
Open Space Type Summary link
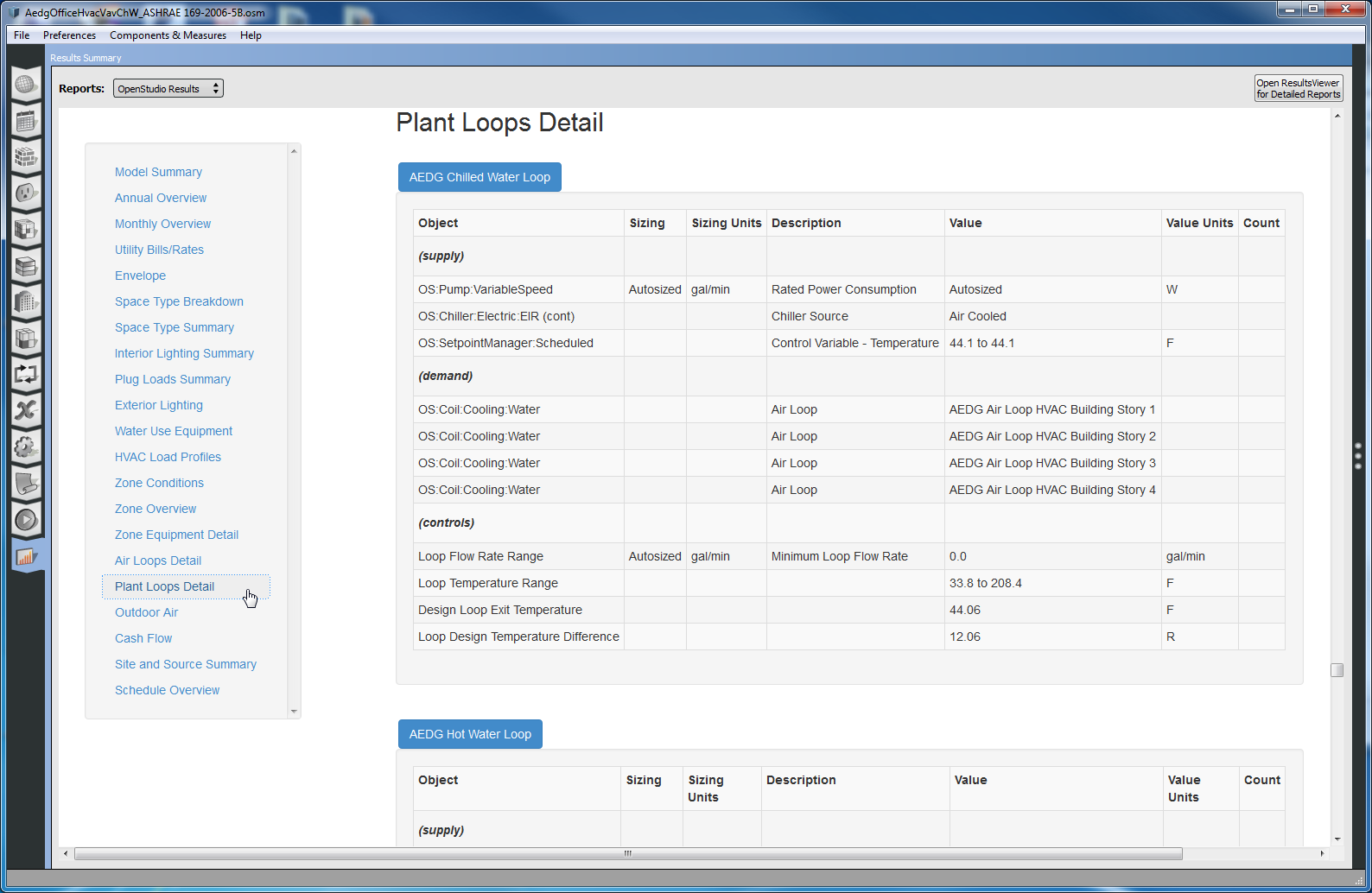pos(175,327)
